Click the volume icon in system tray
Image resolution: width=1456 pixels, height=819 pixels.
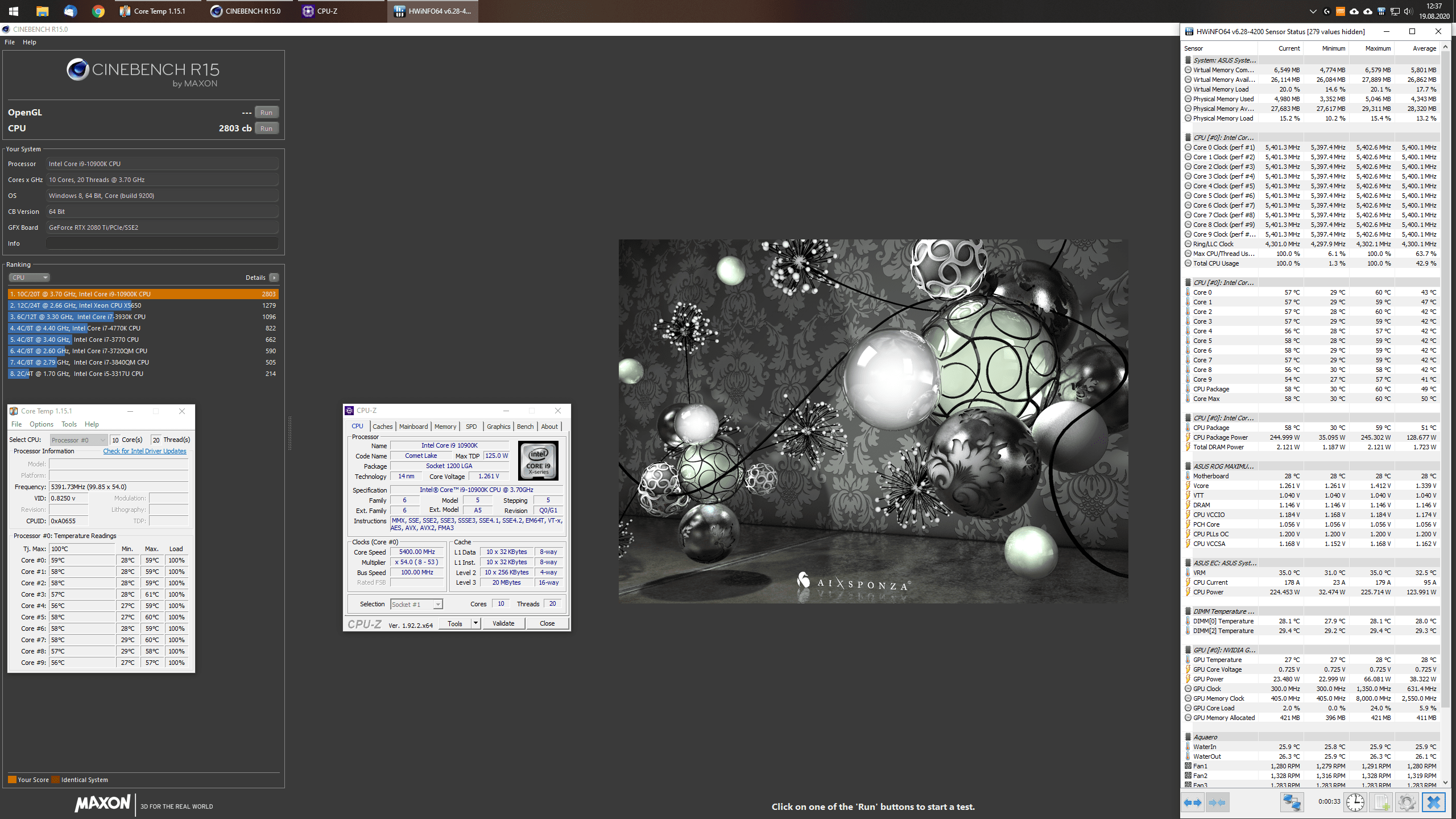coord(1408,11)
